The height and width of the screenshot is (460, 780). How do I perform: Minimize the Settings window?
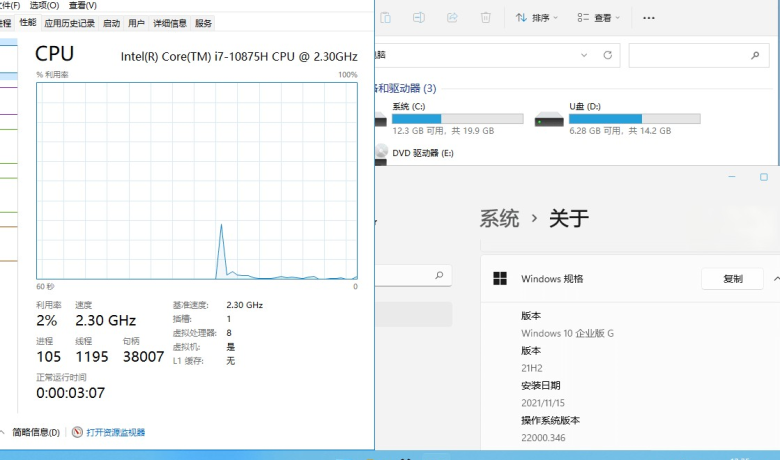[x=732, y=177]
